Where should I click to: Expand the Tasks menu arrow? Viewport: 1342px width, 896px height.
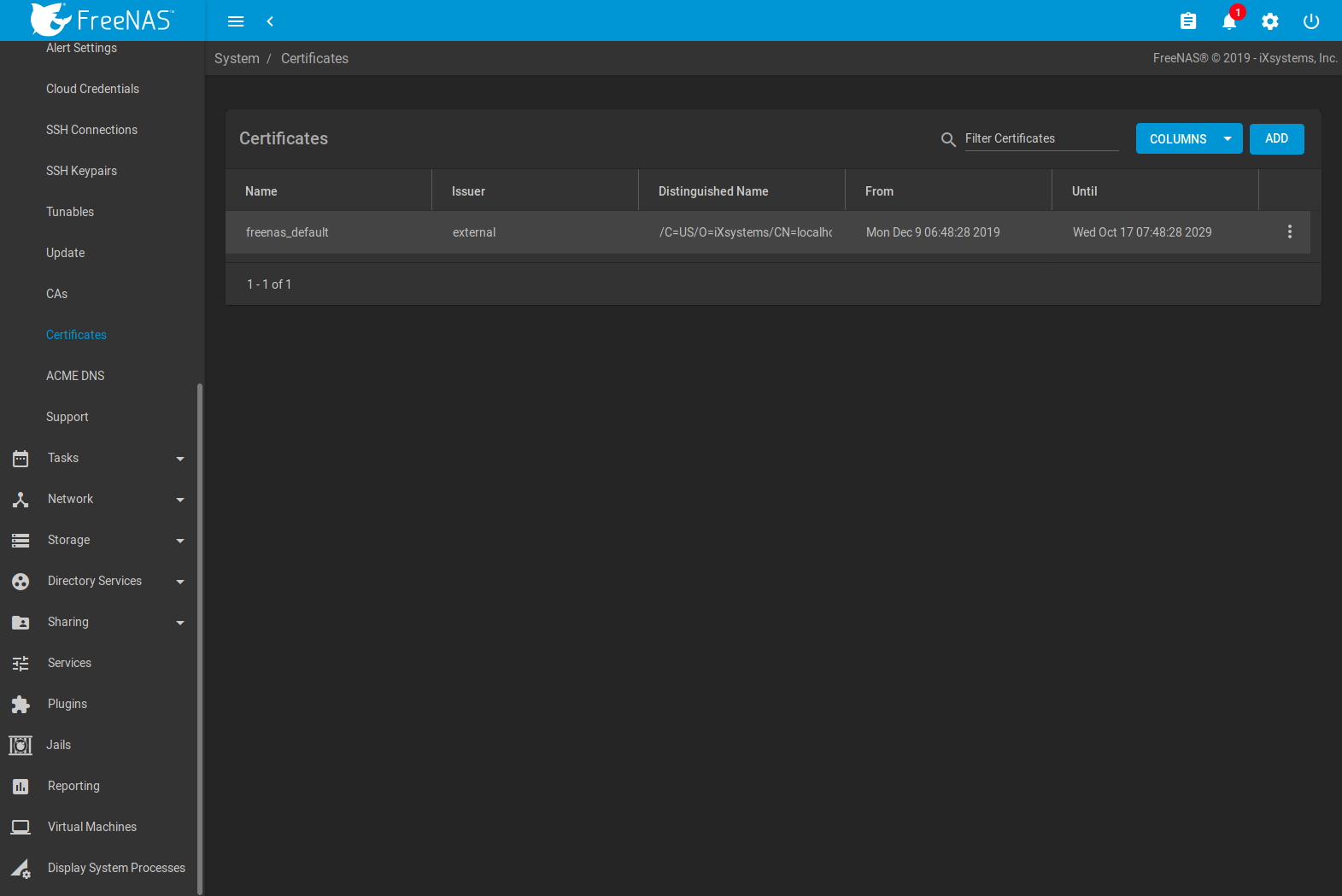[180, 459]
